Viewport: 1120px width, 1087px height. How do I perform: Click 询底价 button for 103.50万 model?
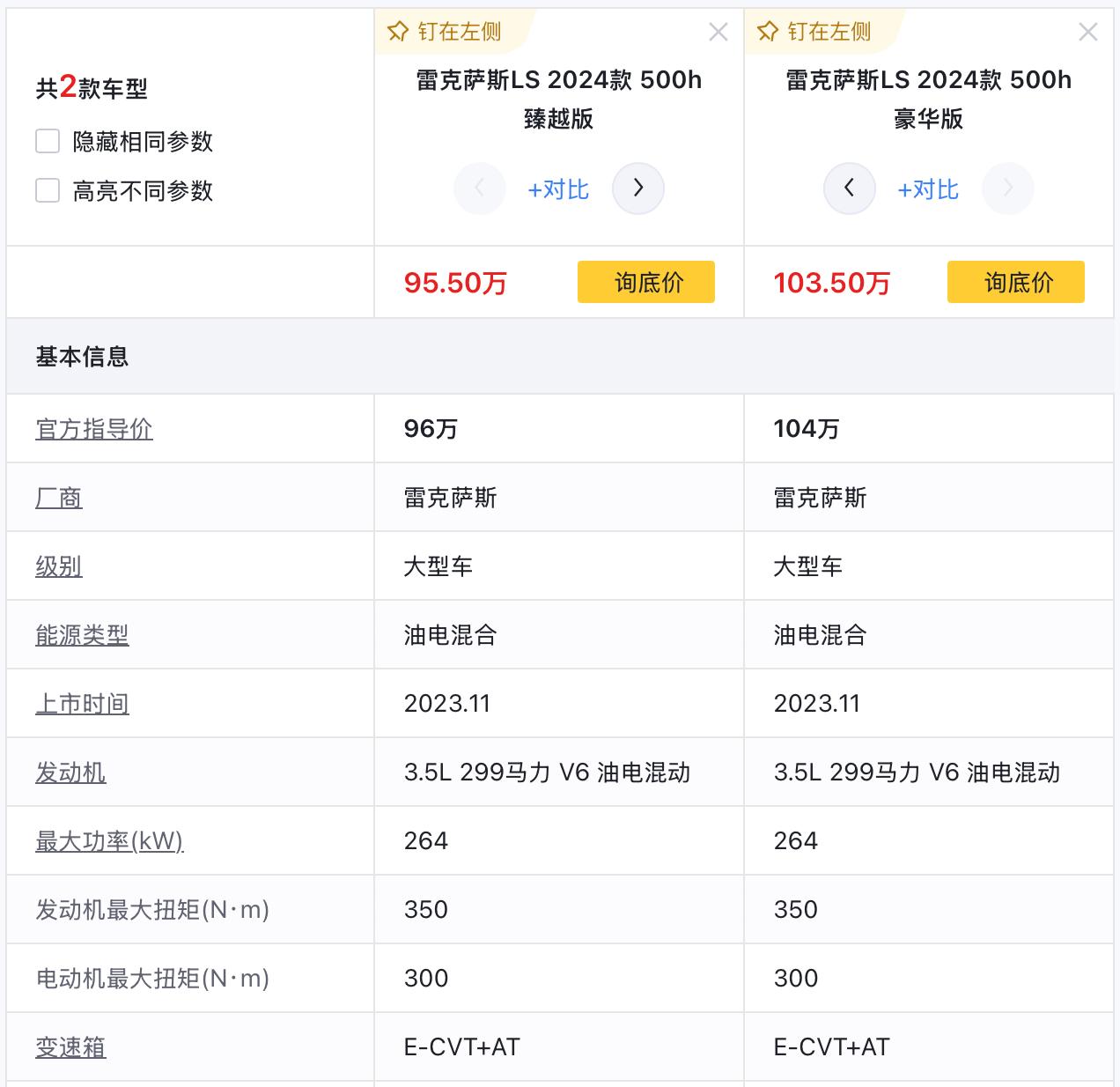[x=1016, y=282]
